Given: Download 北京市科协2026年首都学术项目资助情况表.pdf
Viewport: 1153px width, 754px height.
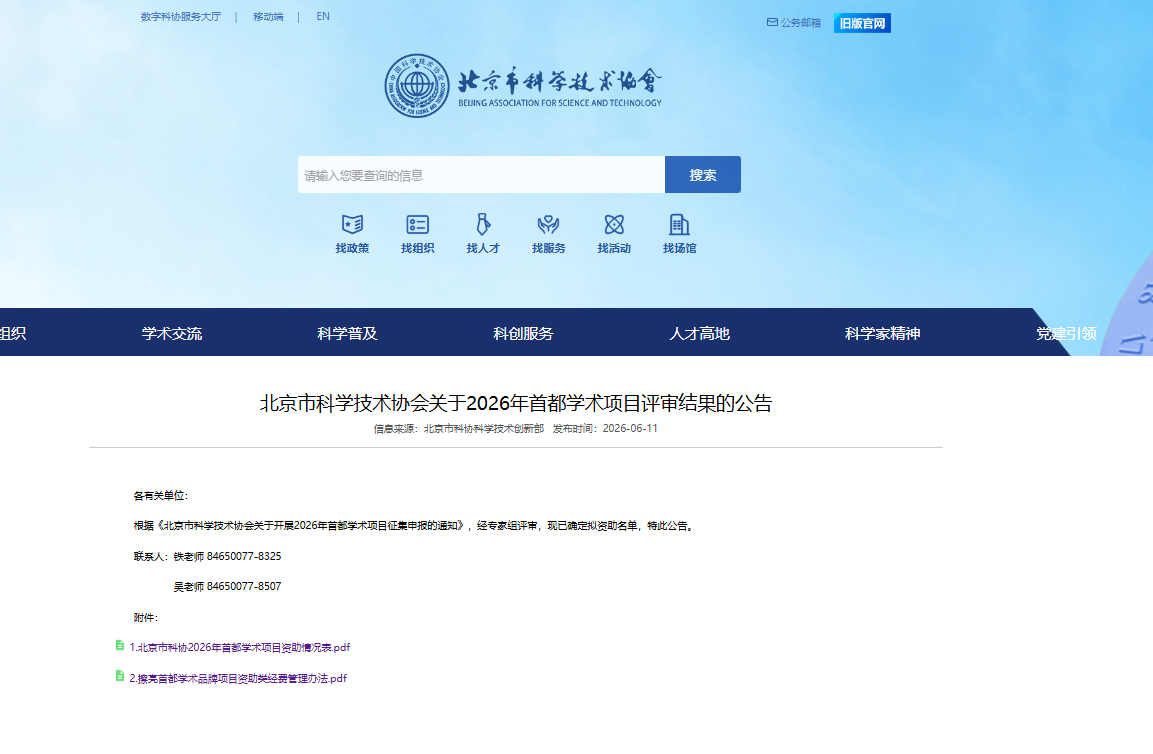Looking at the screenshot, I should pyautogui.click(x=240, y=647).
